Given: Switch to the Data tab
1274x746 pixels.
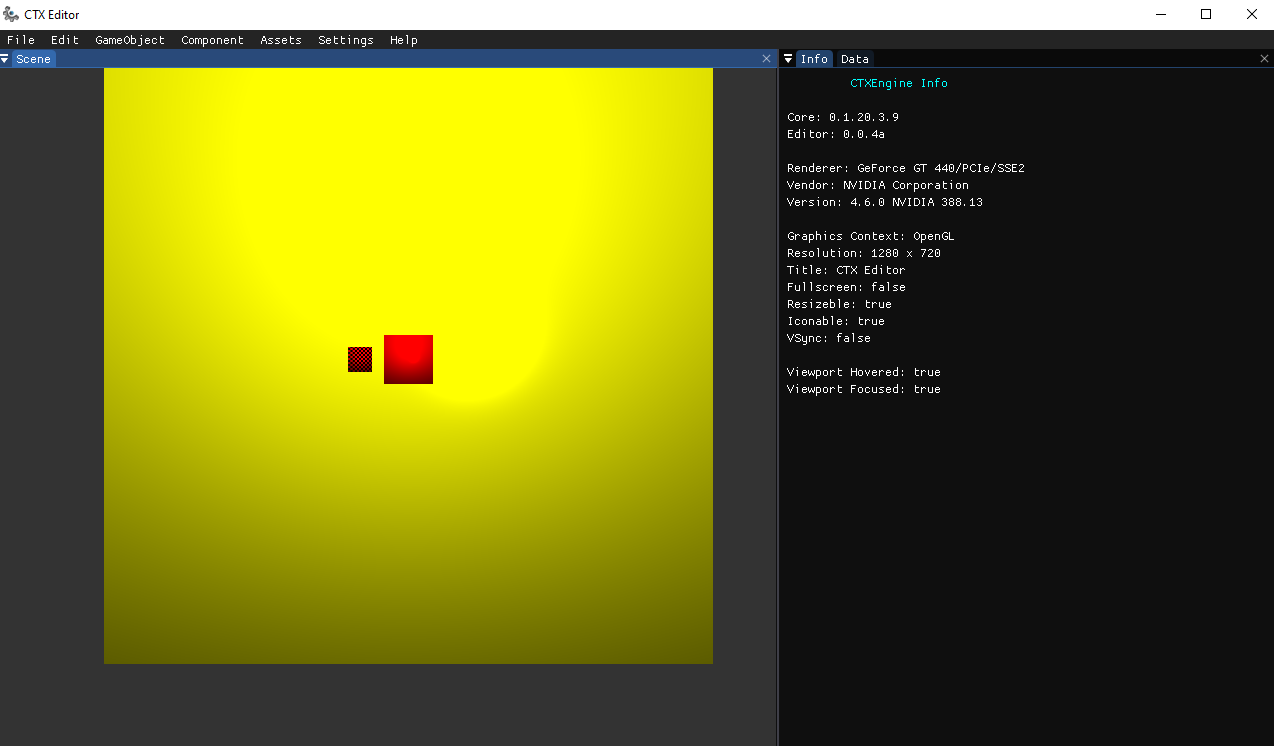Looking at the screenshot, I should pyautogui.click(x=855, y=59).
